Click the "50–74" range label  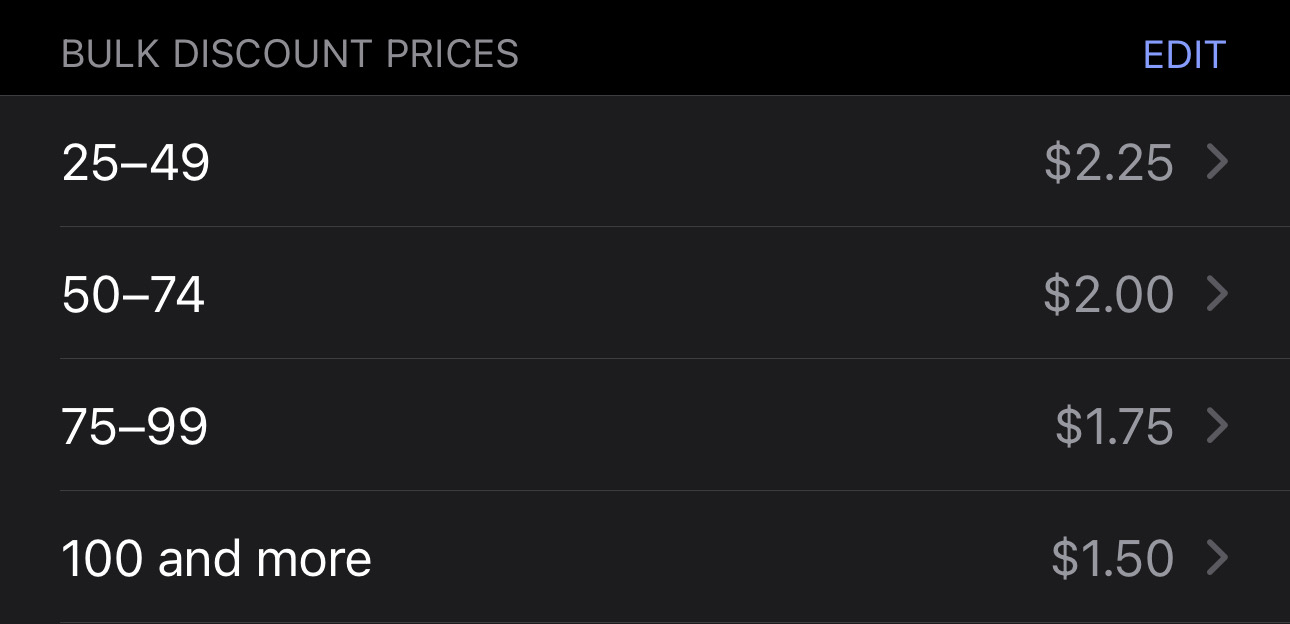click(133, 295)
